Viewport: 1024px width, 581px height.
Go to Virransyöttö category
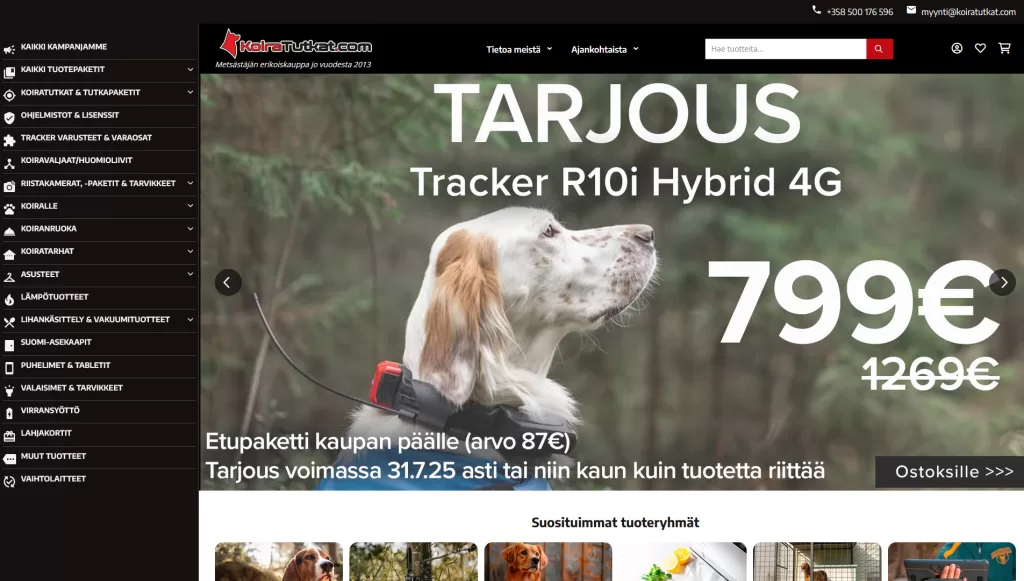(x=50, y=411)
